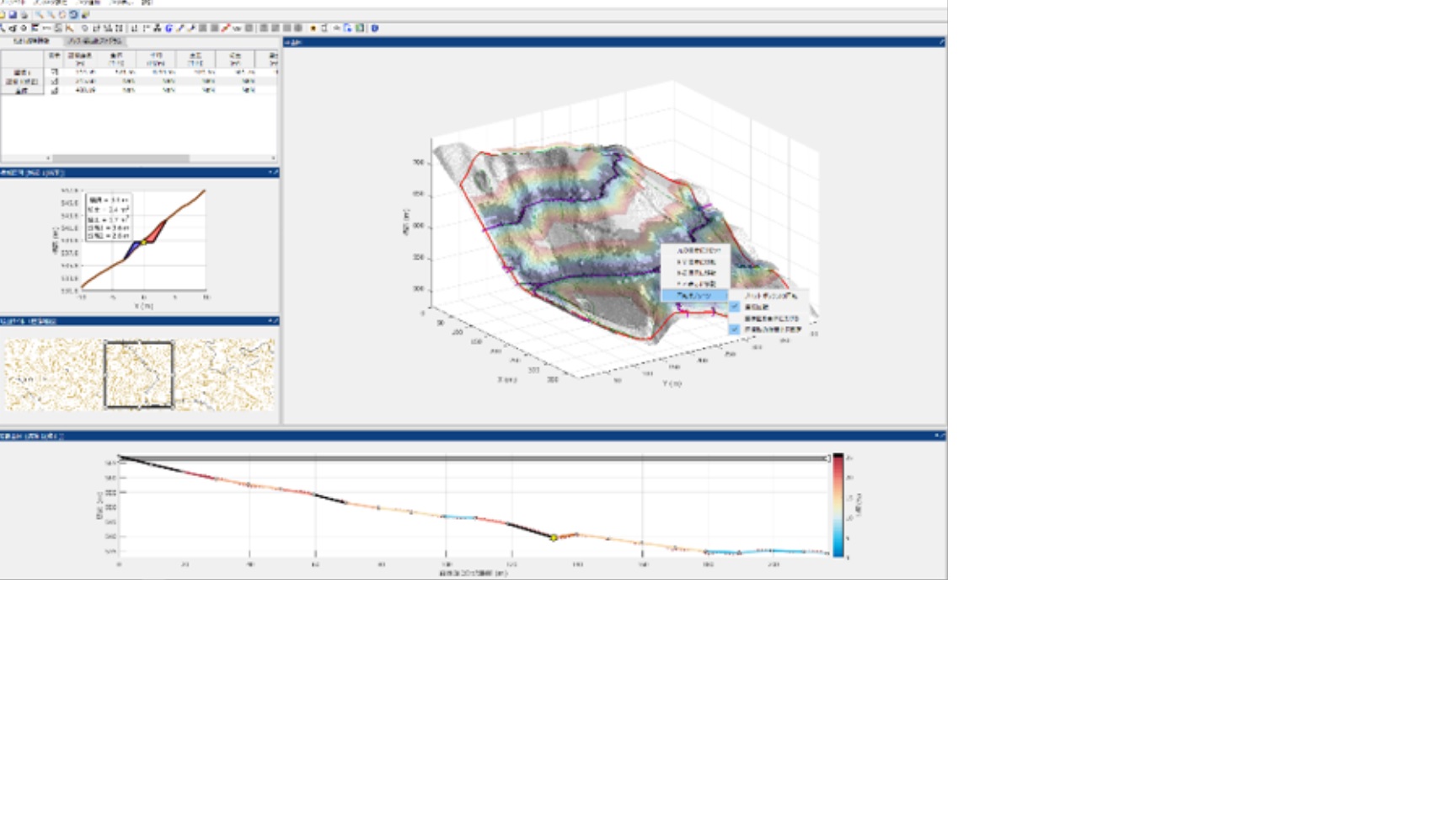Click the yellow new-file icon in top toolbar
The height and width of the screenshot is (819, 1456).
[x=3, y=14]
